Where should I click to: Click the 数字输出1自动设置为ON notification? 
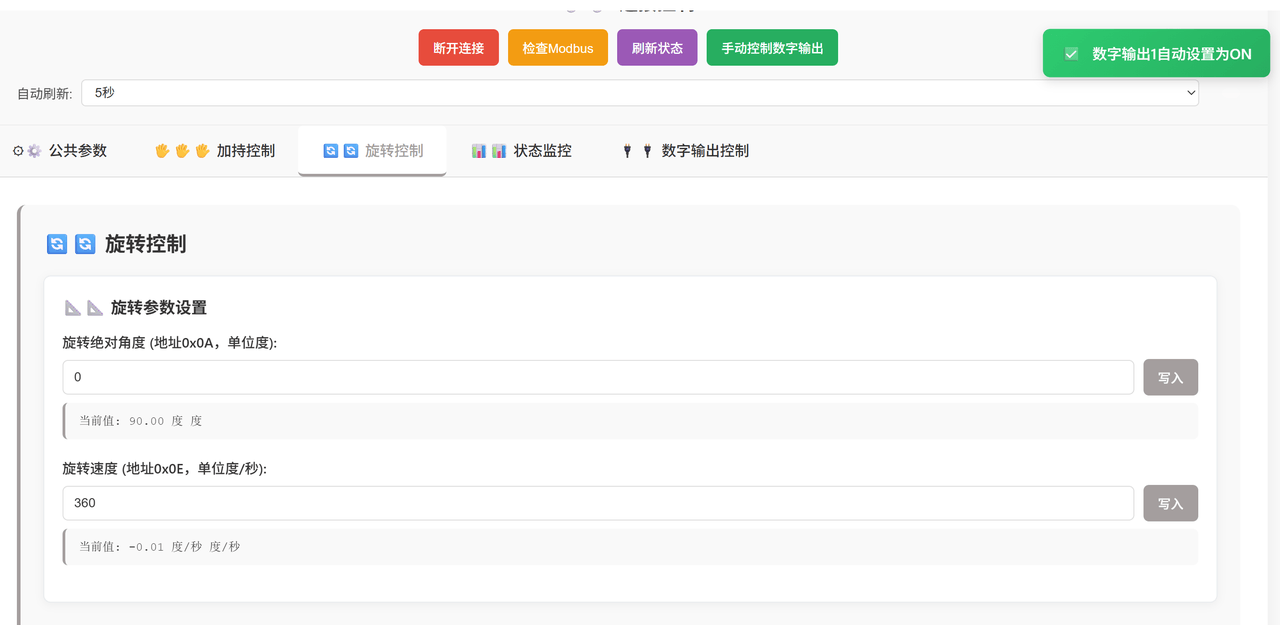click(1171, 54)
